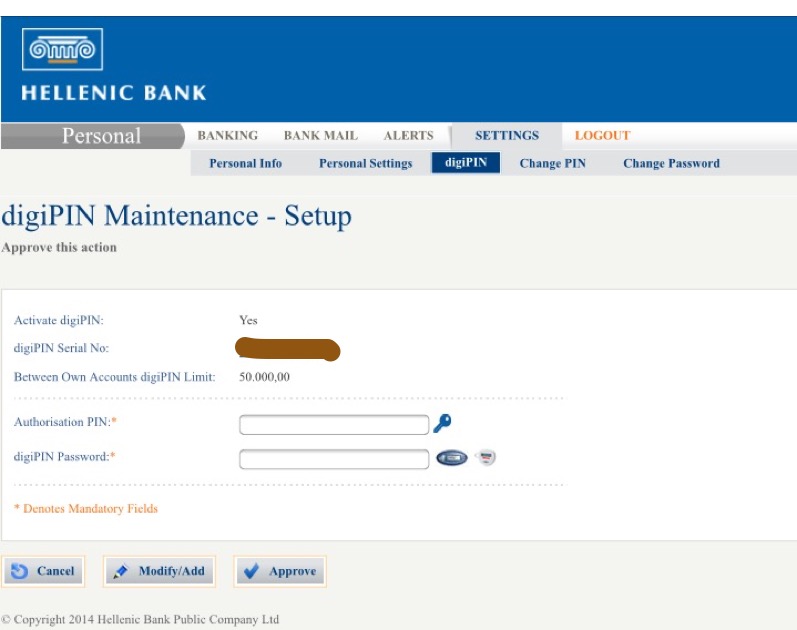Log out via the Logout link
The height and width of the screenshot is (630, 797).
tap(602, 136)
